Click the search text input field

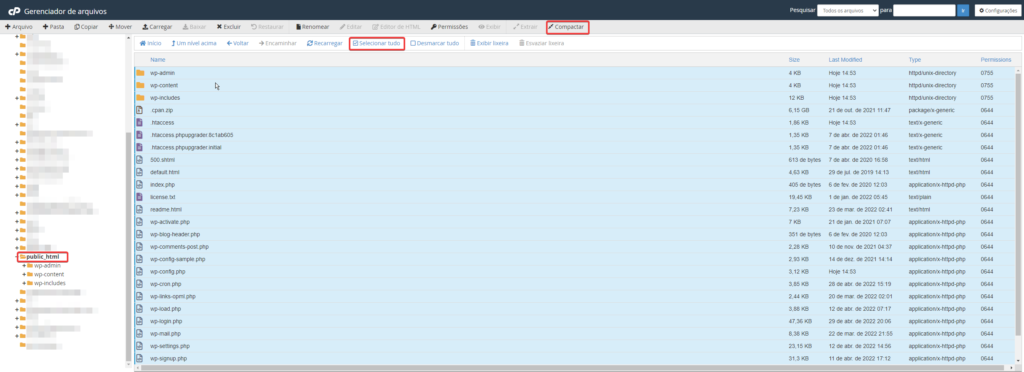coord(923,10)
